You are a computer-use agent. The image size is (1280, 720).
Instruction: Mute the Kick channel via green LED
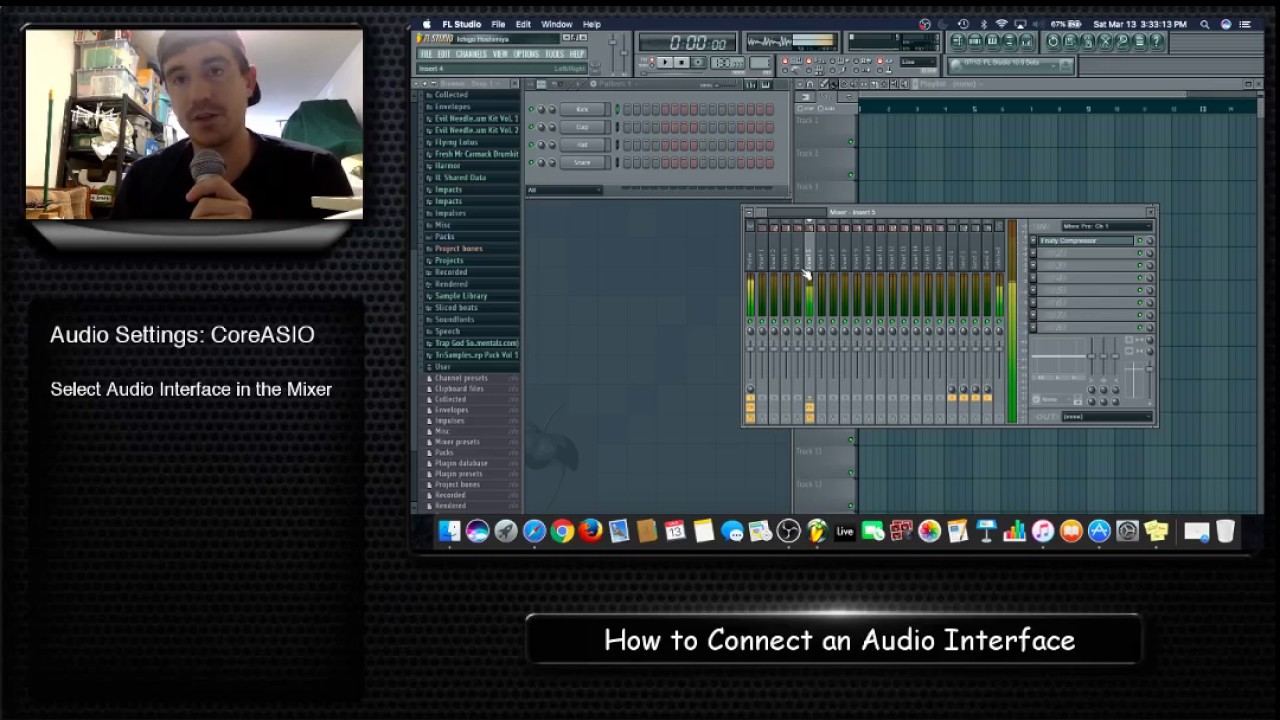tap(532, 109)
